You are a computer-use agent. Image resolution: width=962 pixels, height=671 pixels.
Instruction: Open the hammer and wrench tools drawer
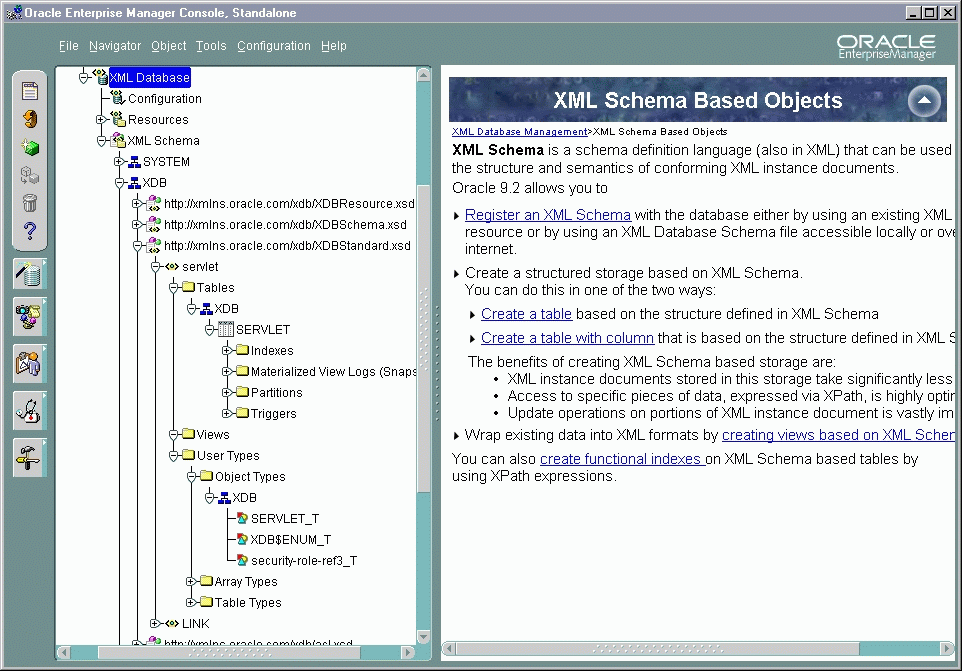pos(30,457)
